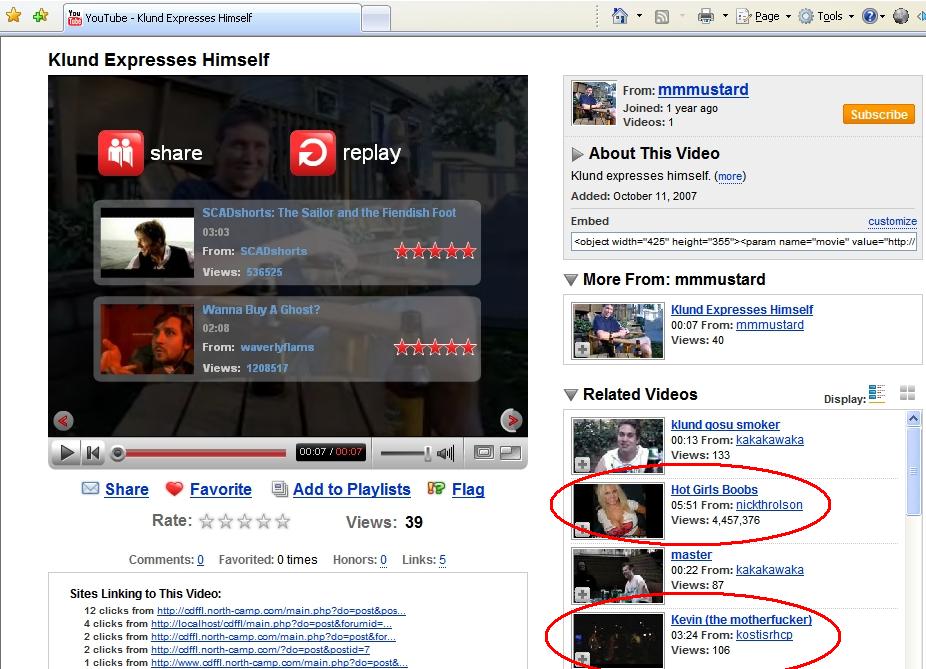Screen dimensions: 926x669
Task: Select list display mode for Related Videos
Action: 877,393
